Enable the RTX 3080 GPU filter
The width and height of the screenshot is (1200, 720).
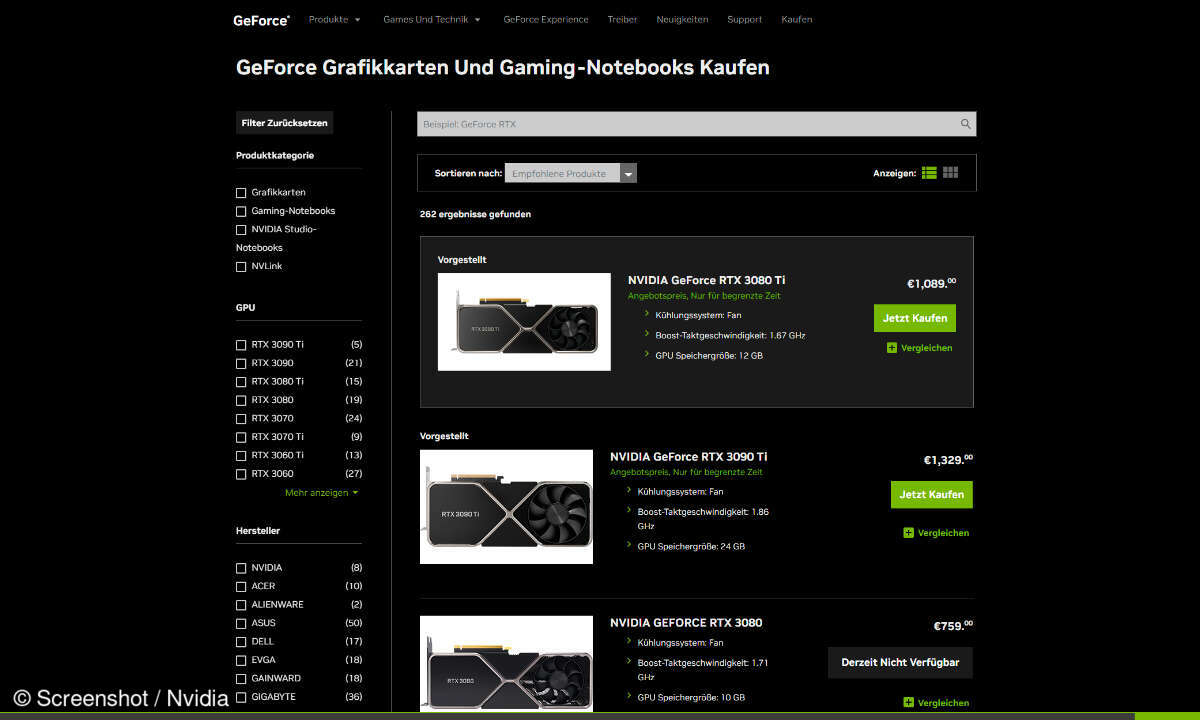(241, 400)
